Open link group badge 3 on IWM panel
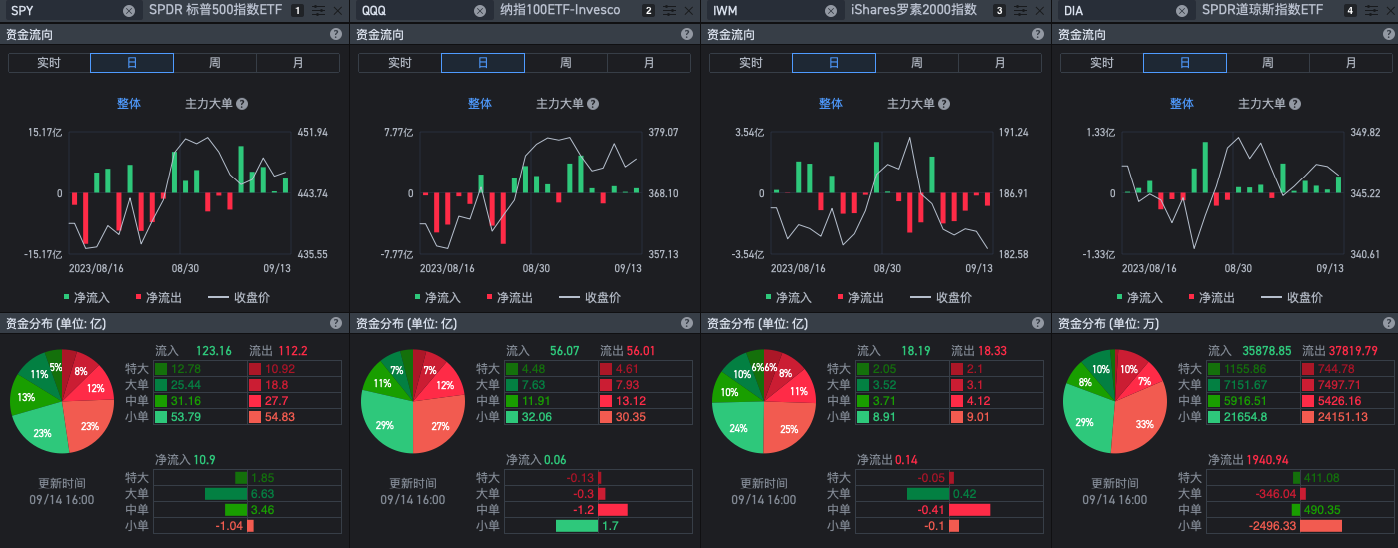This screenshot has height=548, width=1398. point(999,11)
